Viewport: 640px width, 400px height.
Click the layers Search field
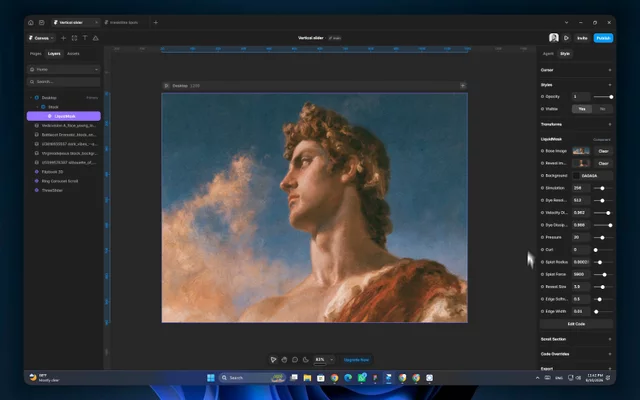(64, 82)
